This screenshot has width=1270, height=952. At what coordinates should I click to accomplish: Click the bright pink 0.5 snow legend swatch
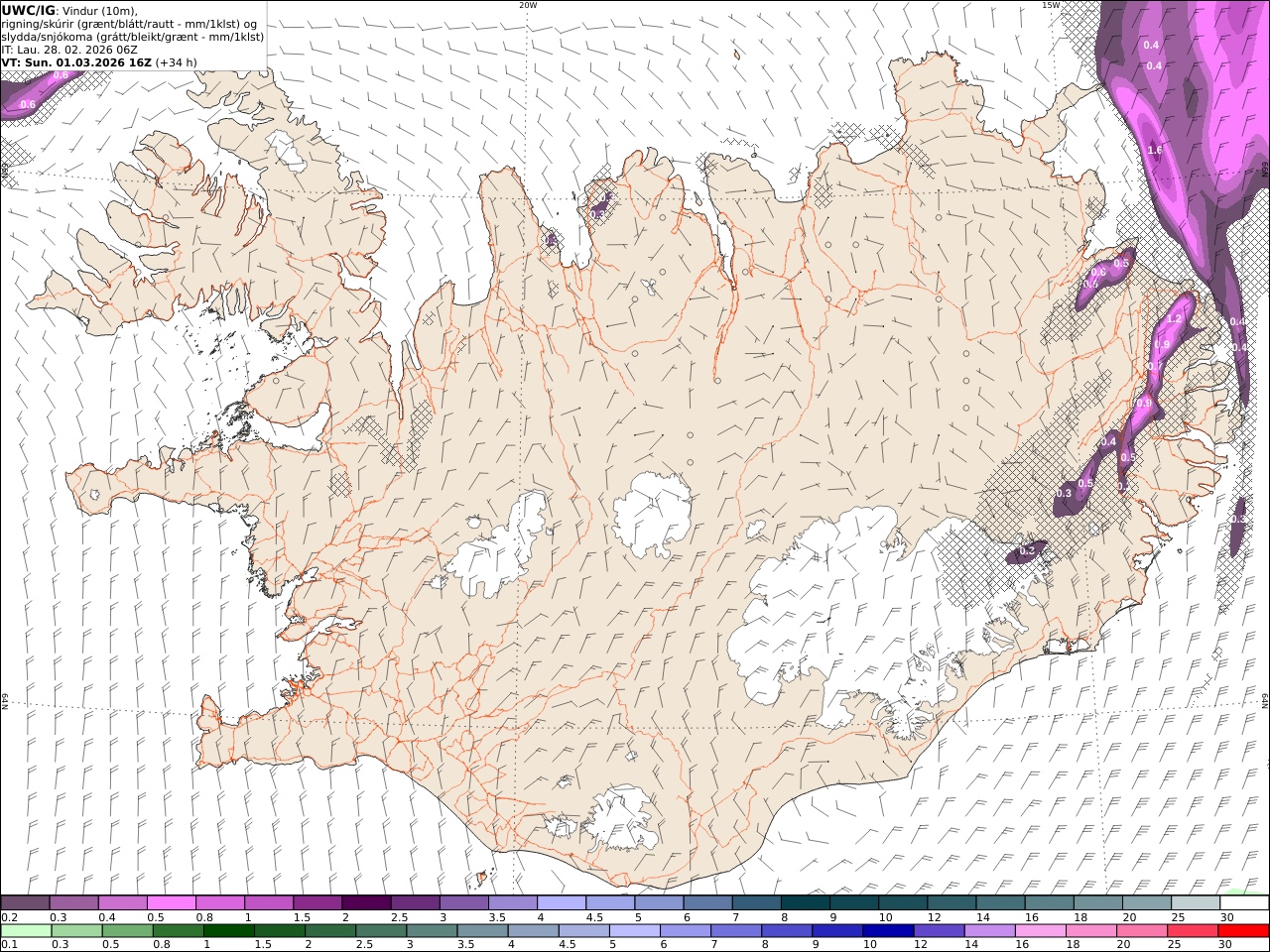tap(171, 902)
